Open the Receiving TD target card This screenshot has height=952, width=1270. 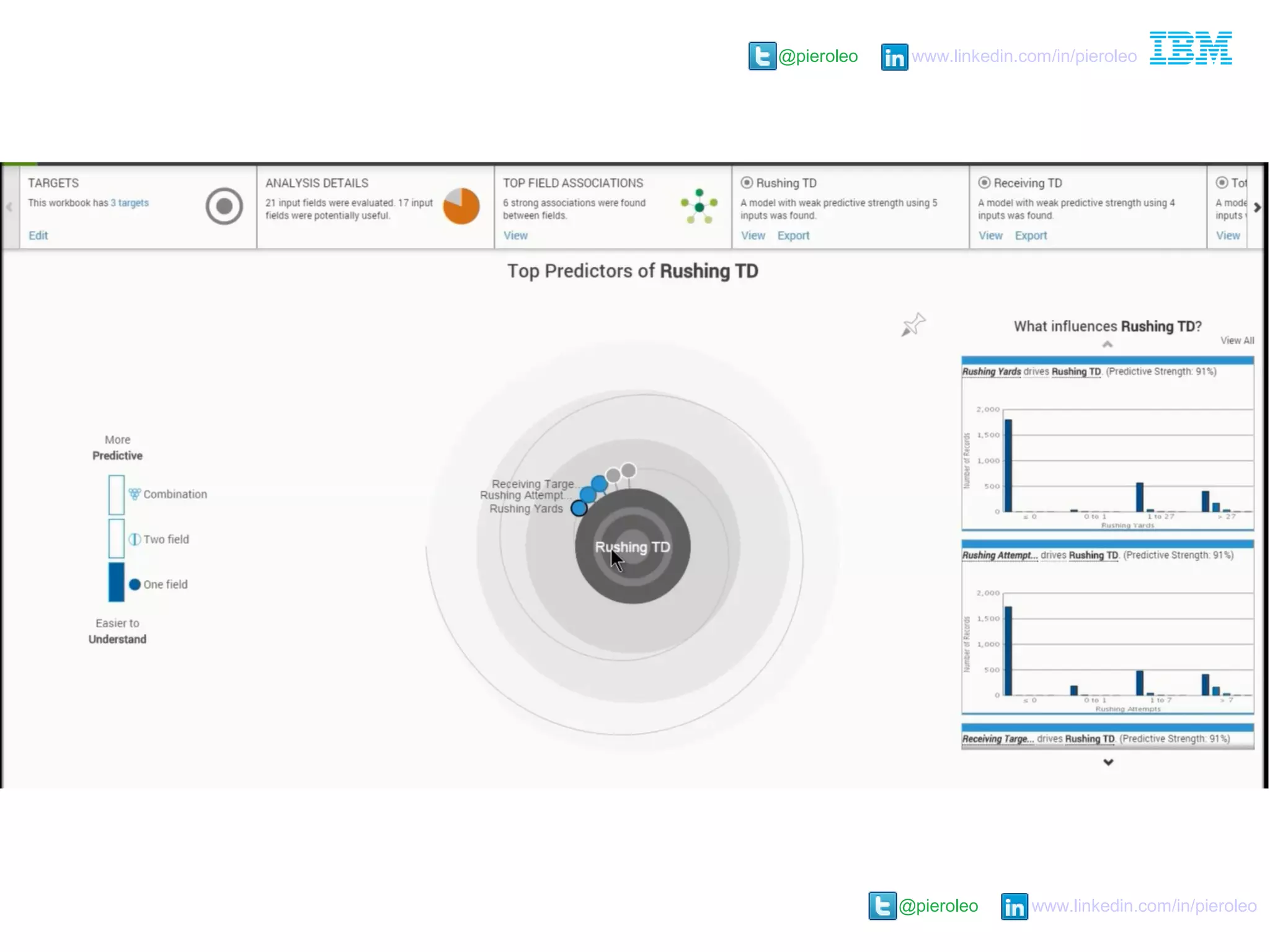coord(1027,183)
